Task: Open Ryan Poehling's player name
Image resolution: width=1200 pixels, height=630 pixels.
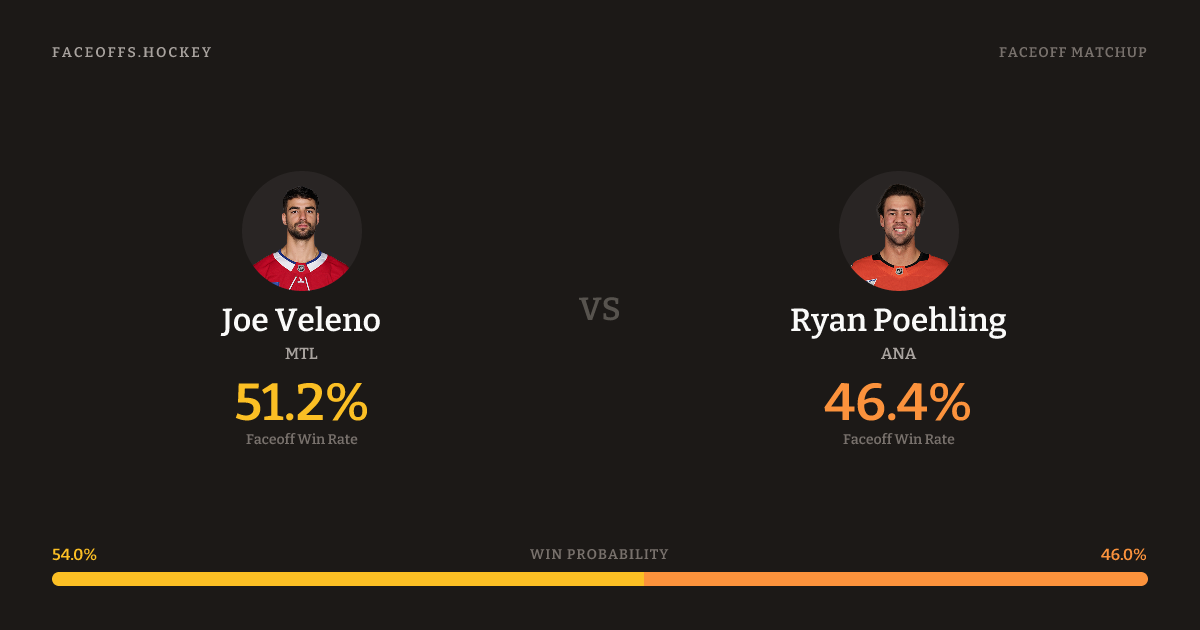Action: [898, 320]
